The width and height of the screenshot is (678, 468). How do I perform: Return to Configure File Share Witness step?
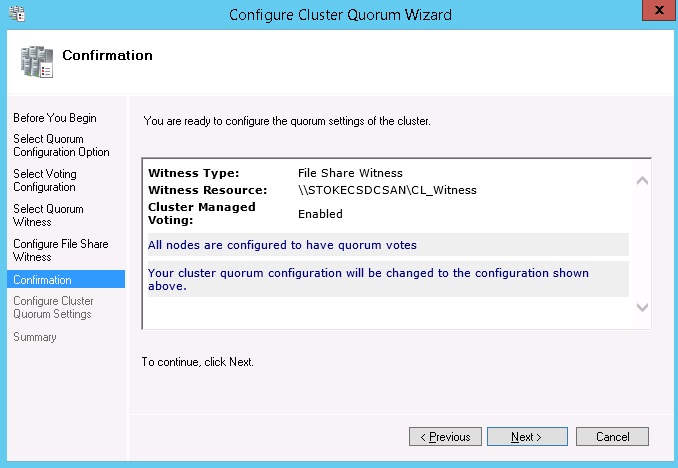pos(60,250)
